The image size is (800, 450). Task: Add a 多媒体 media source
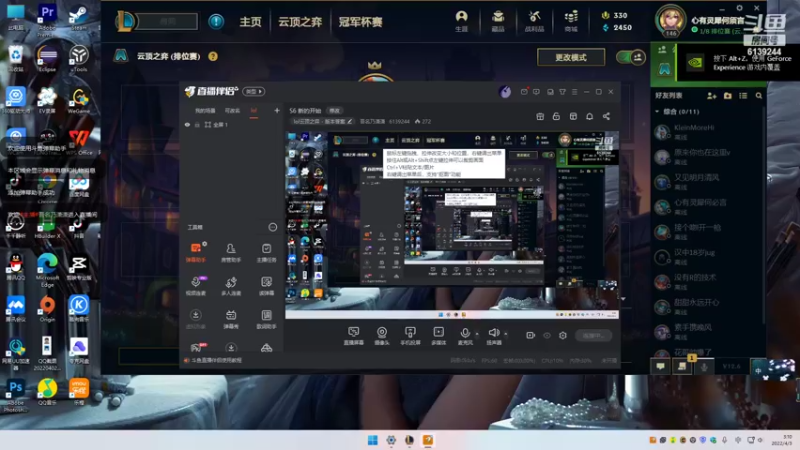click(x=438, y=336)
